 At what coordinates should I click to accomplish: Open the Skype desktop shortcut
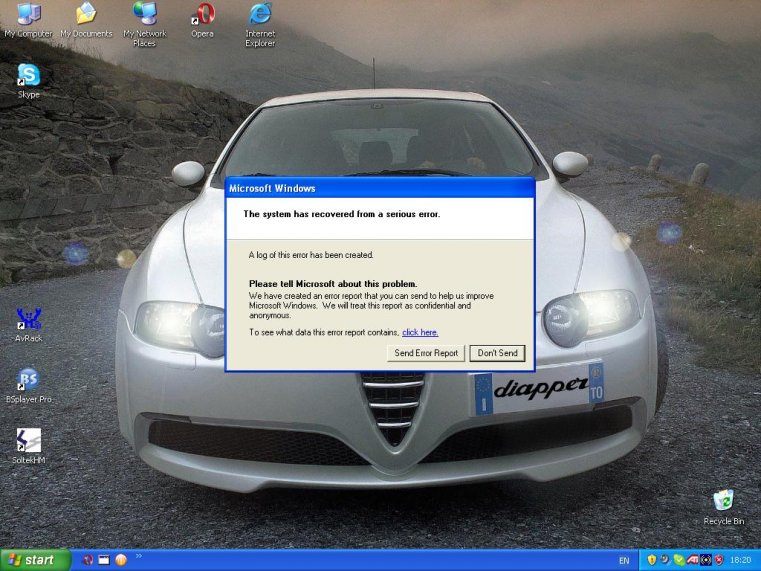pyautogui.click(x=28, y=76)
